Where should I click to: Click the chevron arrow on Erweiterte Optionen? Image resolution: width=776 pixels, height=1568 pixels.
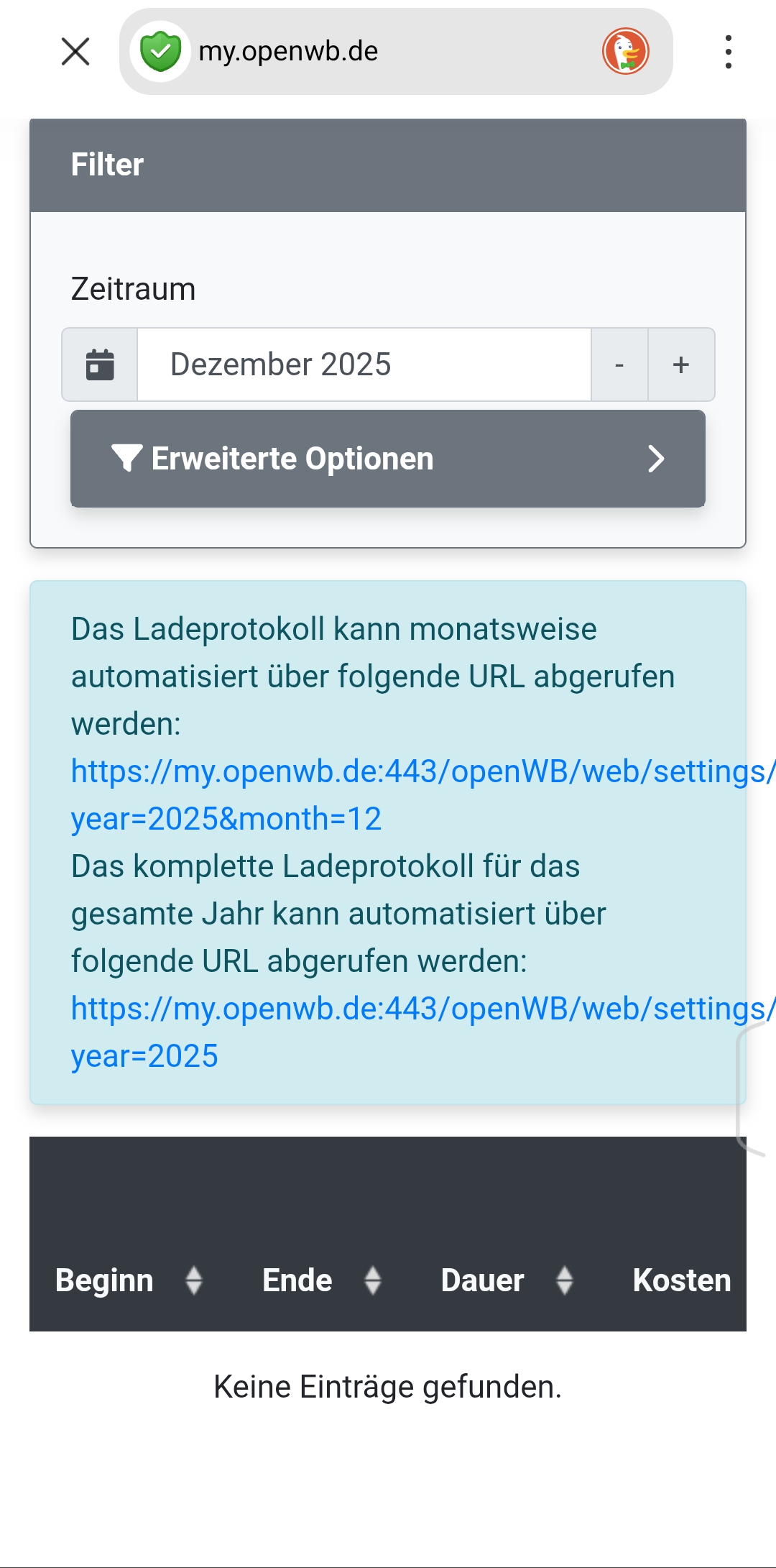click(655, 459)
